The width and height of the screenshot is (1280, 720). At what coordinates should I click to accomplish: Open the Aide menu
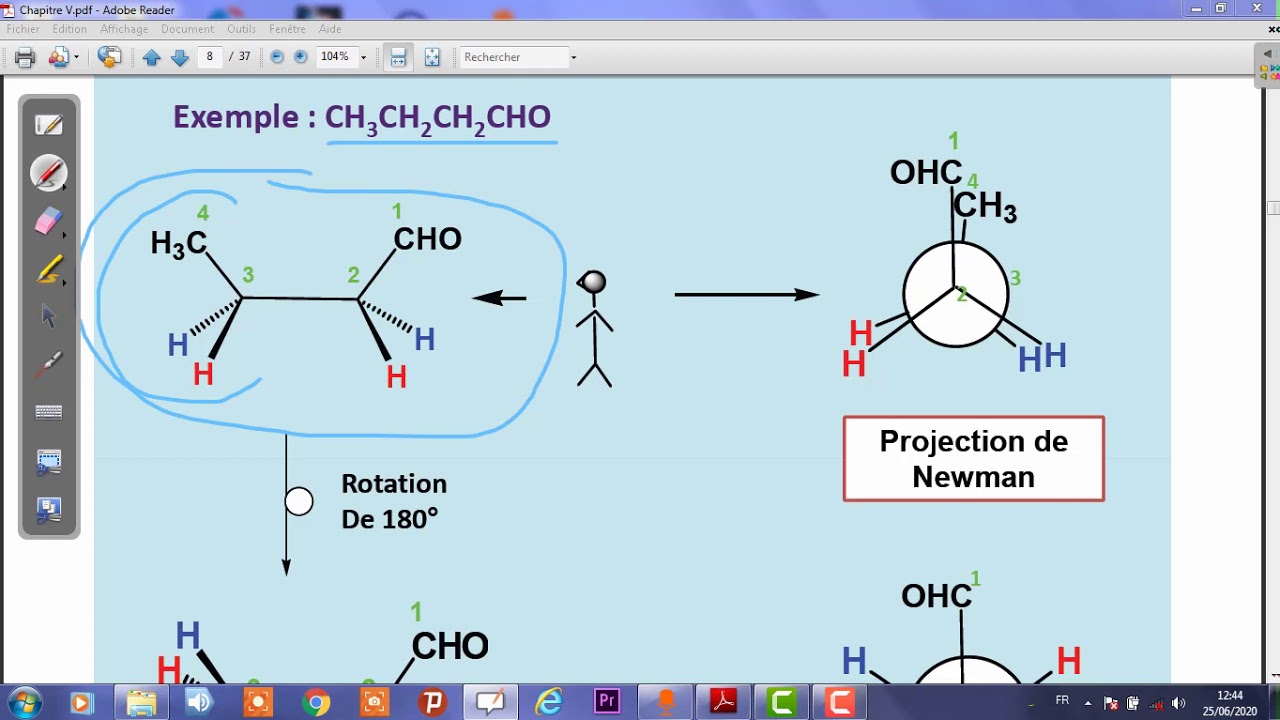(330, 29)
